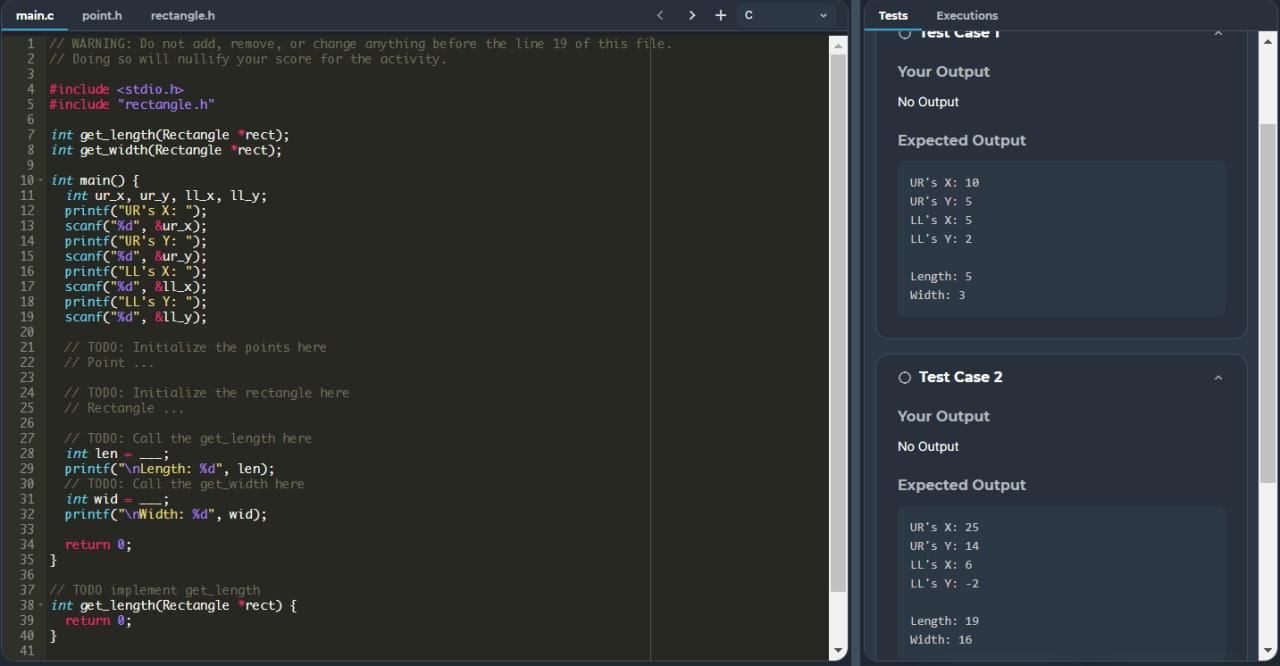Select the main.c tab
Viewport: 1280px width, 666px height.
tap(35, 15)
